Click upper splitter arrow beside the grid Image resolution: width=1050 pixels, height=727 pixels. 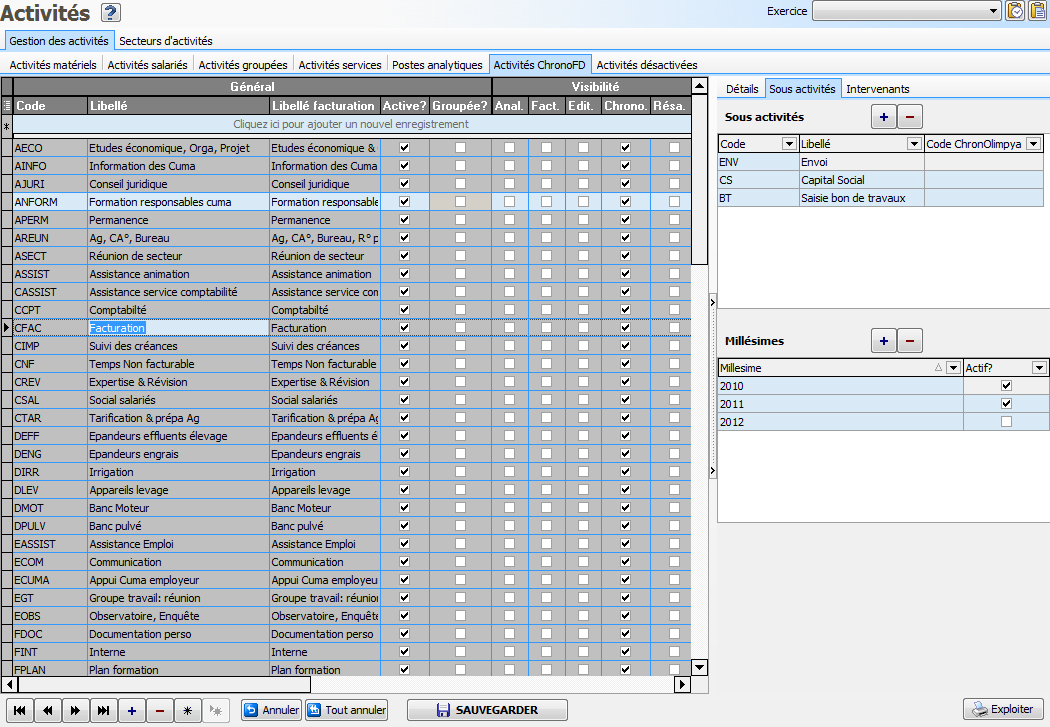(x=712, y=303)
